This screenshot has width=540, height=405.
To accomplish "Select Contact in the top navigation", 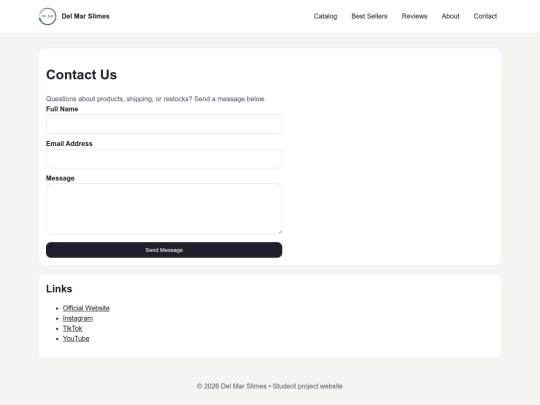I will pos(485,16).
